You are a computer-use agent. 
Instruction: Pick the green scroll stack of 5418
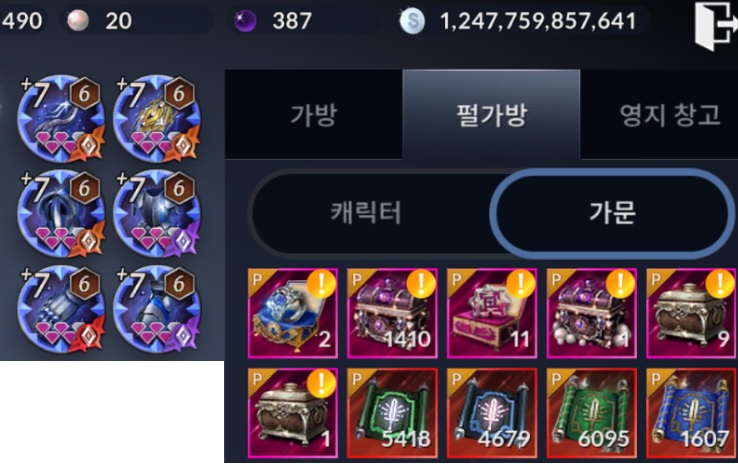393,413
